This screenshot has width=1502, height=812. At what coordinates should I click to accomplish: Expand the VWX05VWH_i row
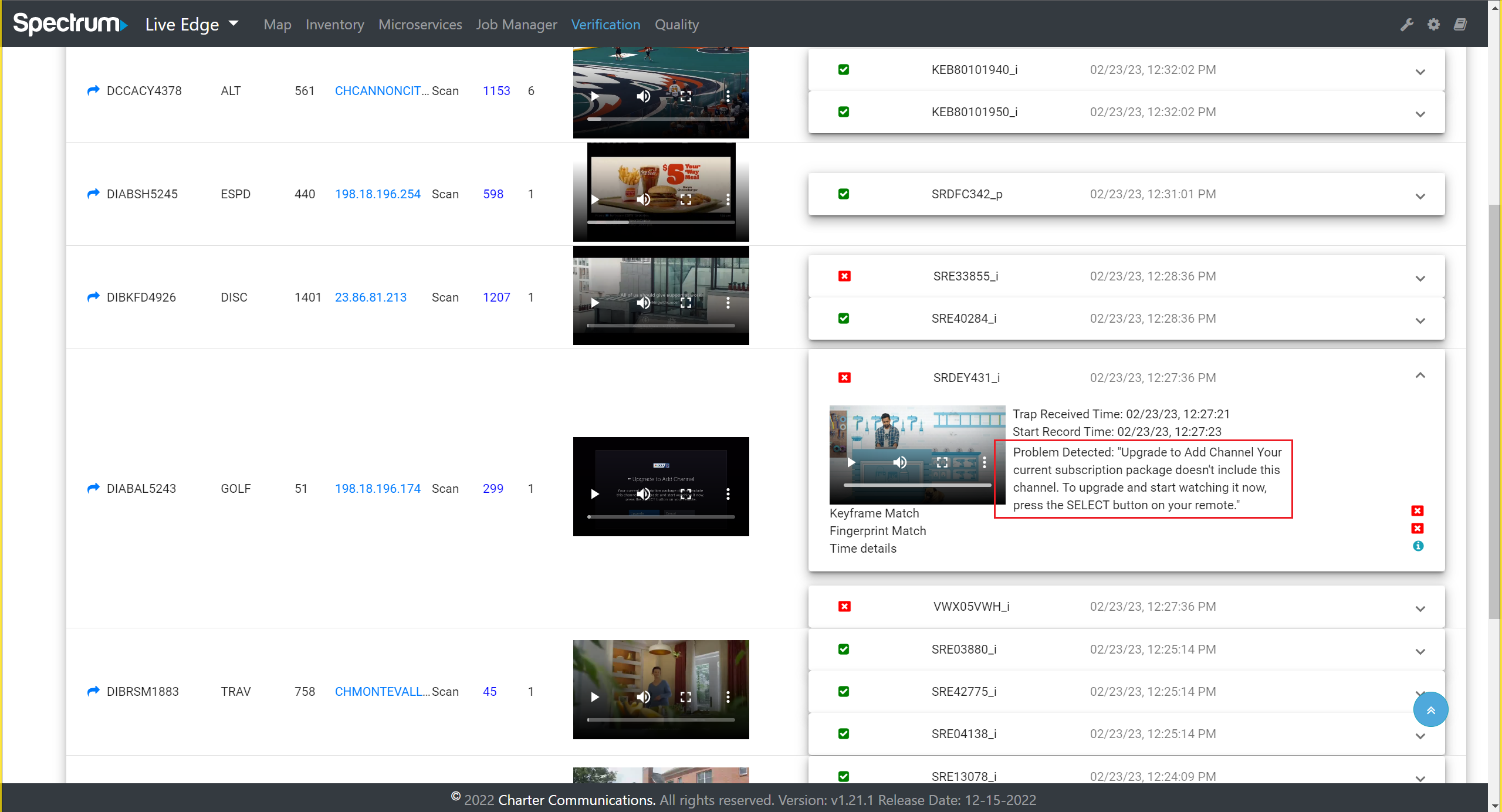coord(1420,608)
